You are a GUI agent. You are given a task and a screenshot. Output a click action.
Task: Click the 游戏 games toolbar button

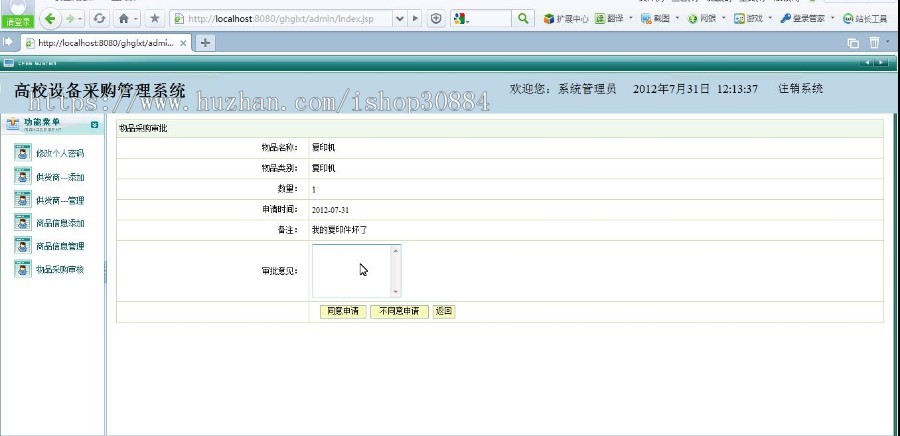748,18
